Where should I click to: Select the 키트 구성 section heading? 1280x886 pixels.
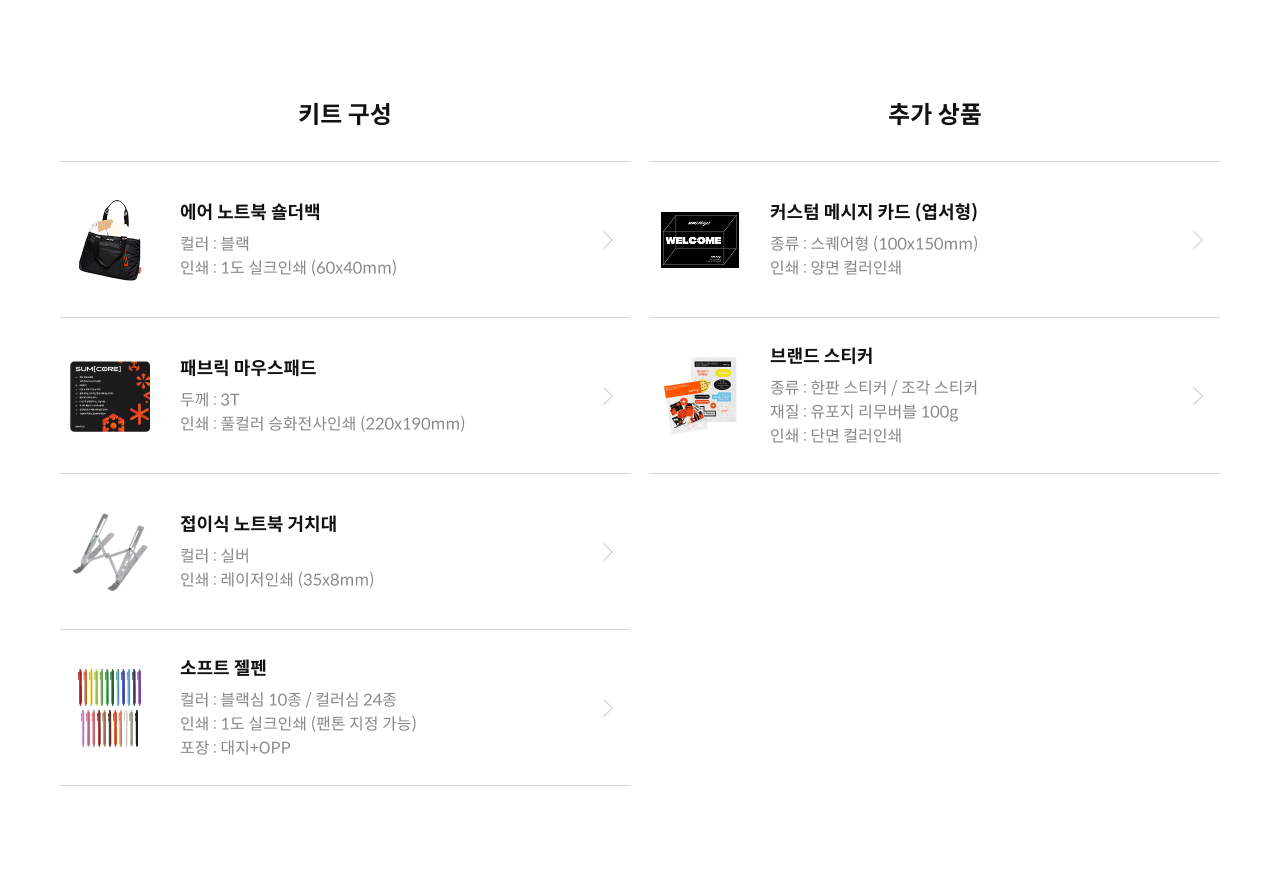tap(344, 114)
